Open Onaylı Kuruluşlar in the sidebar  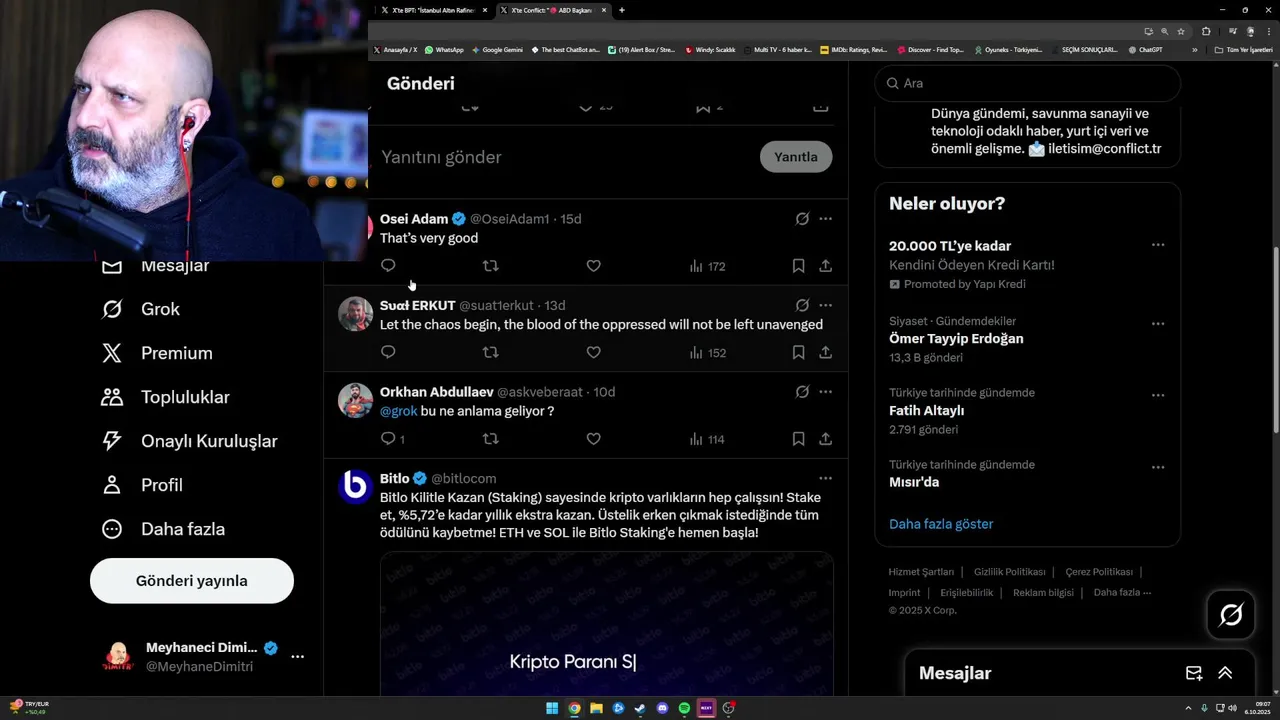189,441
